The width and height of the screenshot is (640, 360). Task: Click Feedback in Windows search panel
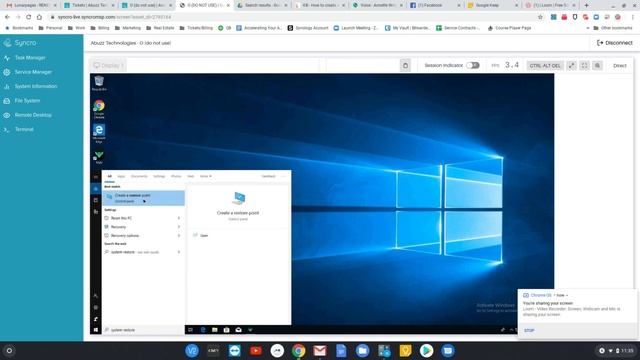tap(269, 176)
